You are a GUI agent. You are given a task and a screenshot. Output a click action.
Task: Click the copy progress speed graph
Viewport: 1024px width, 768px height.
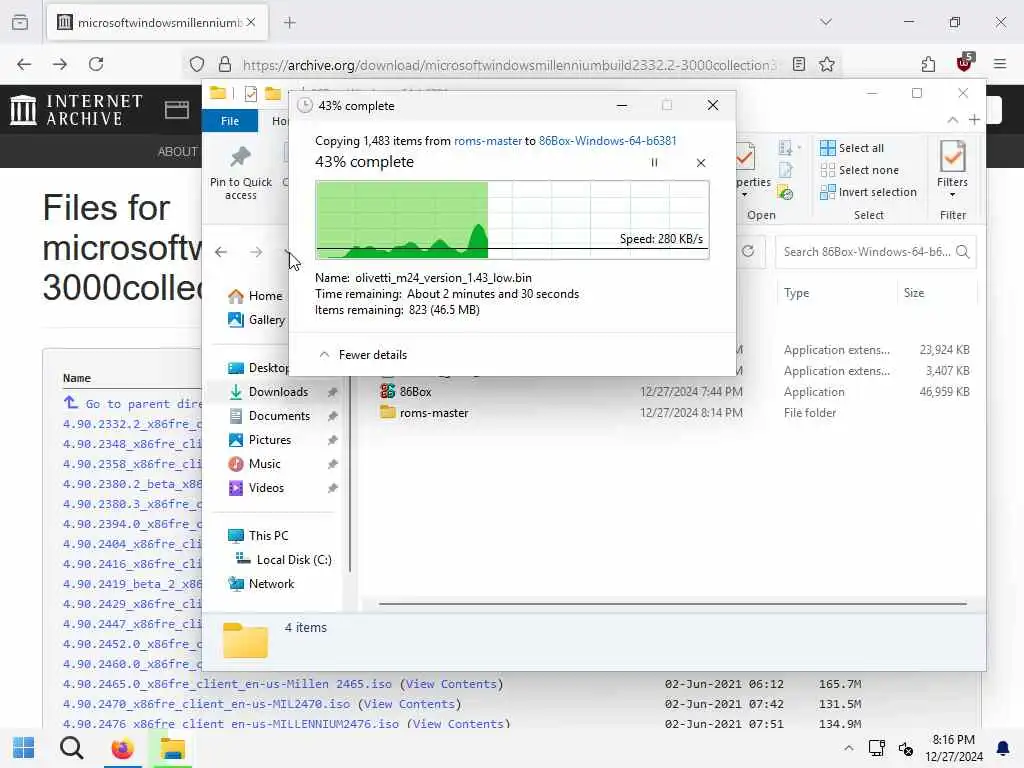tap(512, 219)
